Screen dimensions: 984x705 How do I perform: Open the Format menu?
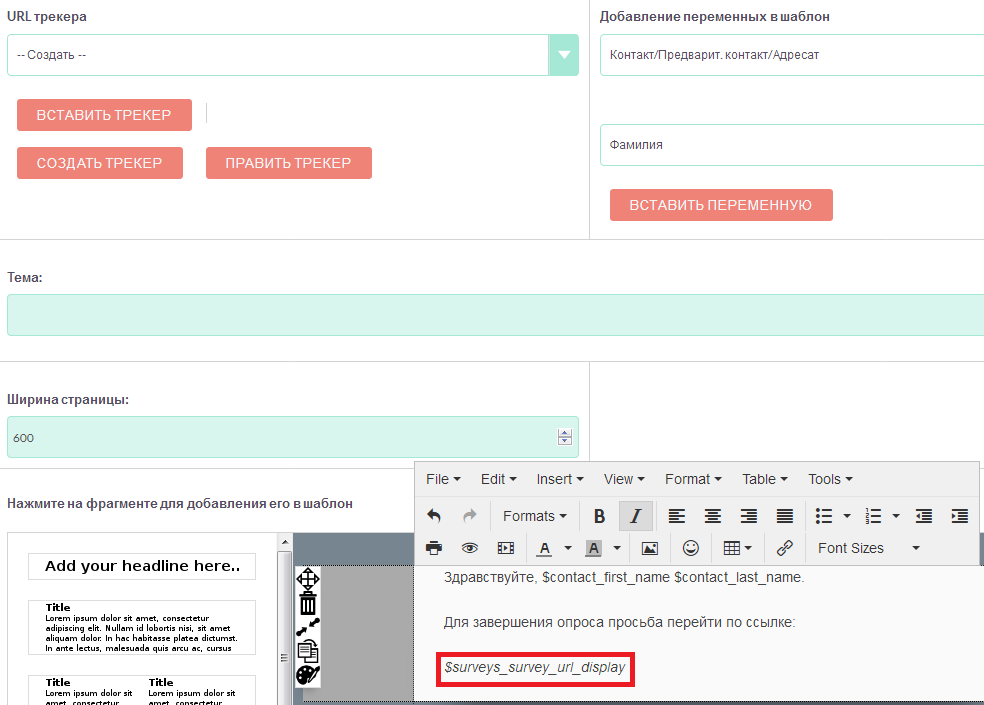point(693,479)
